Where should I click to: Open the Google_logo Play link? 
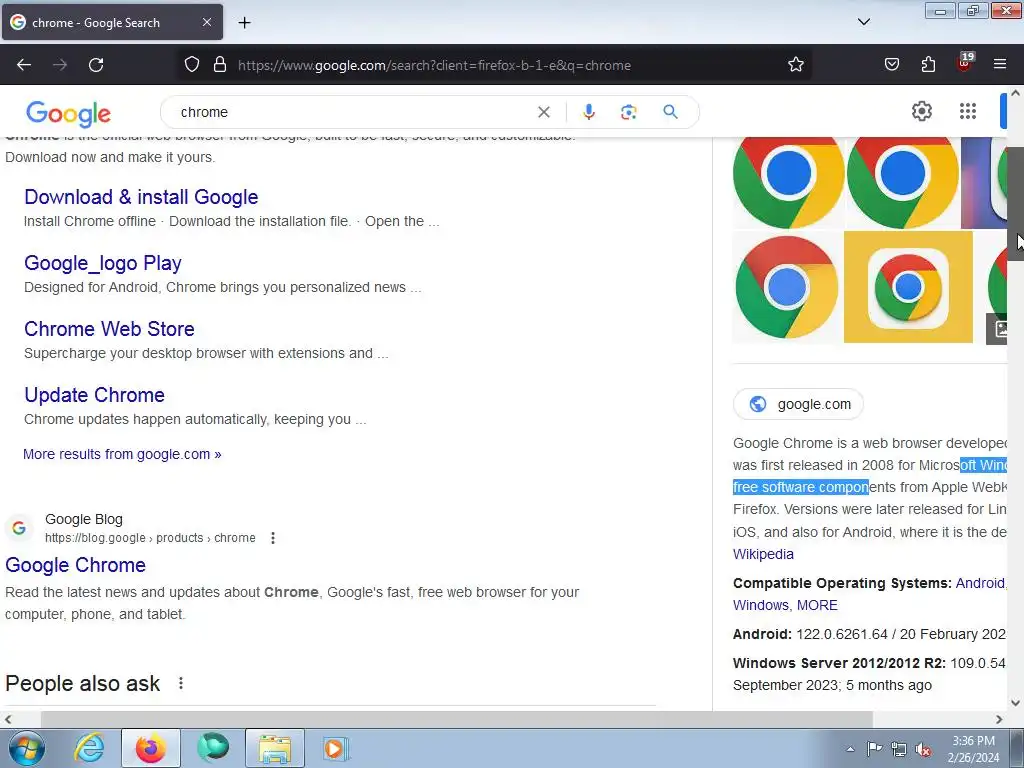[x=103, y=263]
